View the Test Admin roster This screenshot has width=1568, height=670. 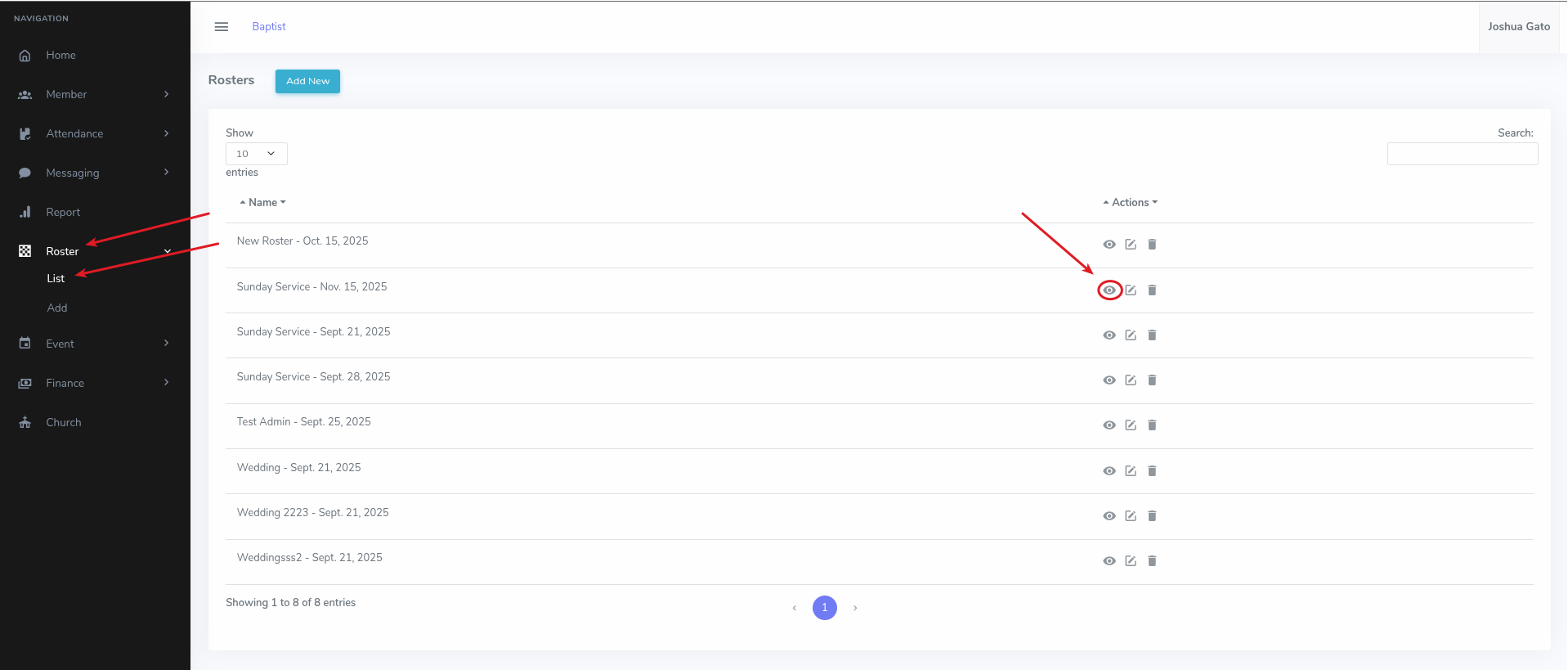click(x=1109, y=425)
